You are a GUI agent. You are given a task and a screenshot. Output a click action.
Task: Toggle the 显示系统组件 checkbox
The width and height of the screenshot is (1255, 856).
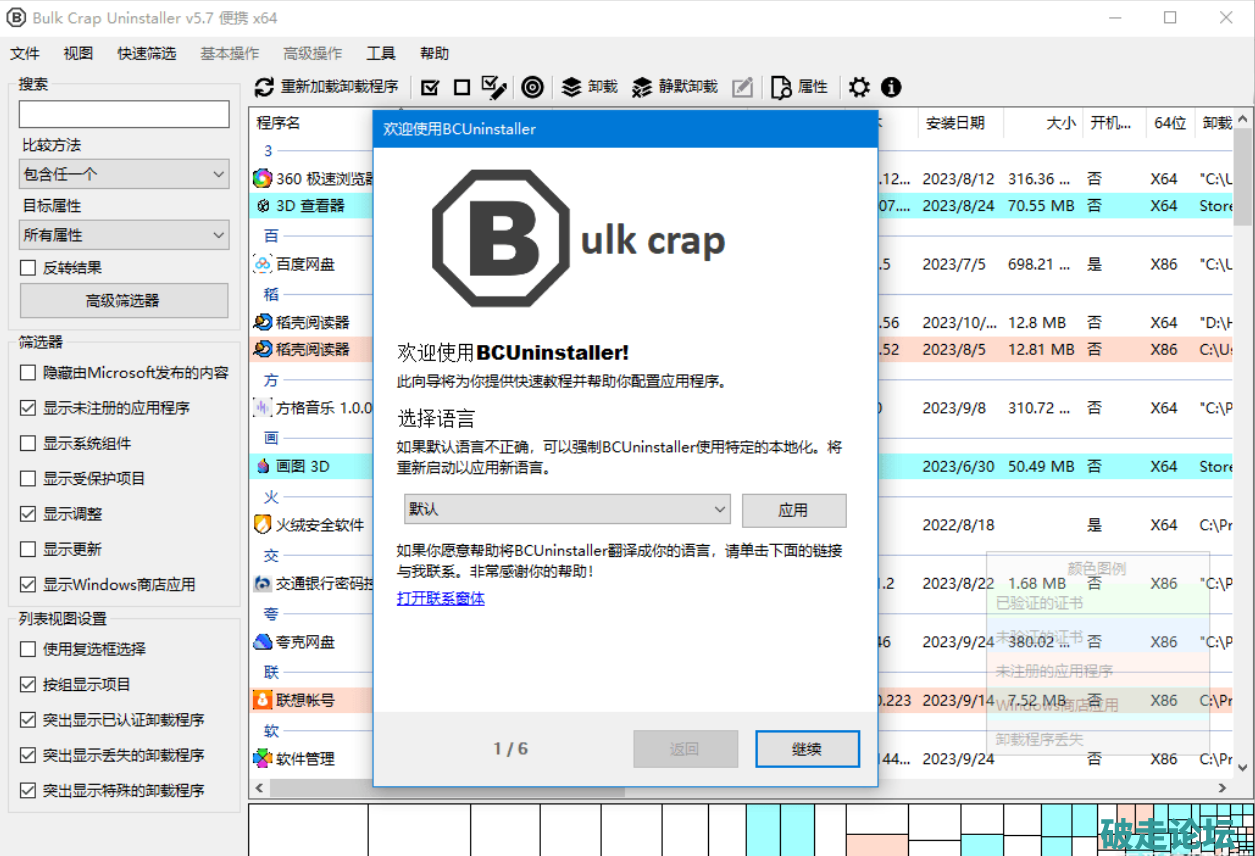(28, 443)
